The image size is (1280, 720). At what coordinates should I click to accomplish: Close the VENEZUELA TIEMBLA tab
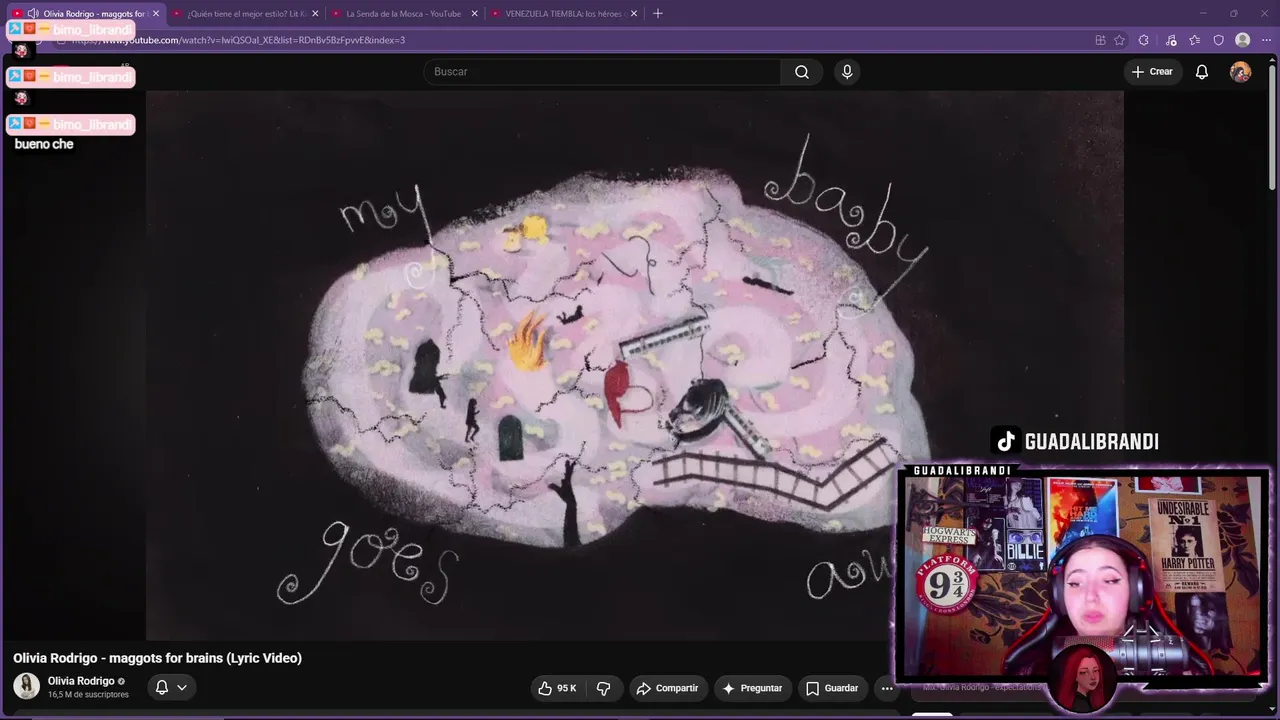click(x=633, y=14)
